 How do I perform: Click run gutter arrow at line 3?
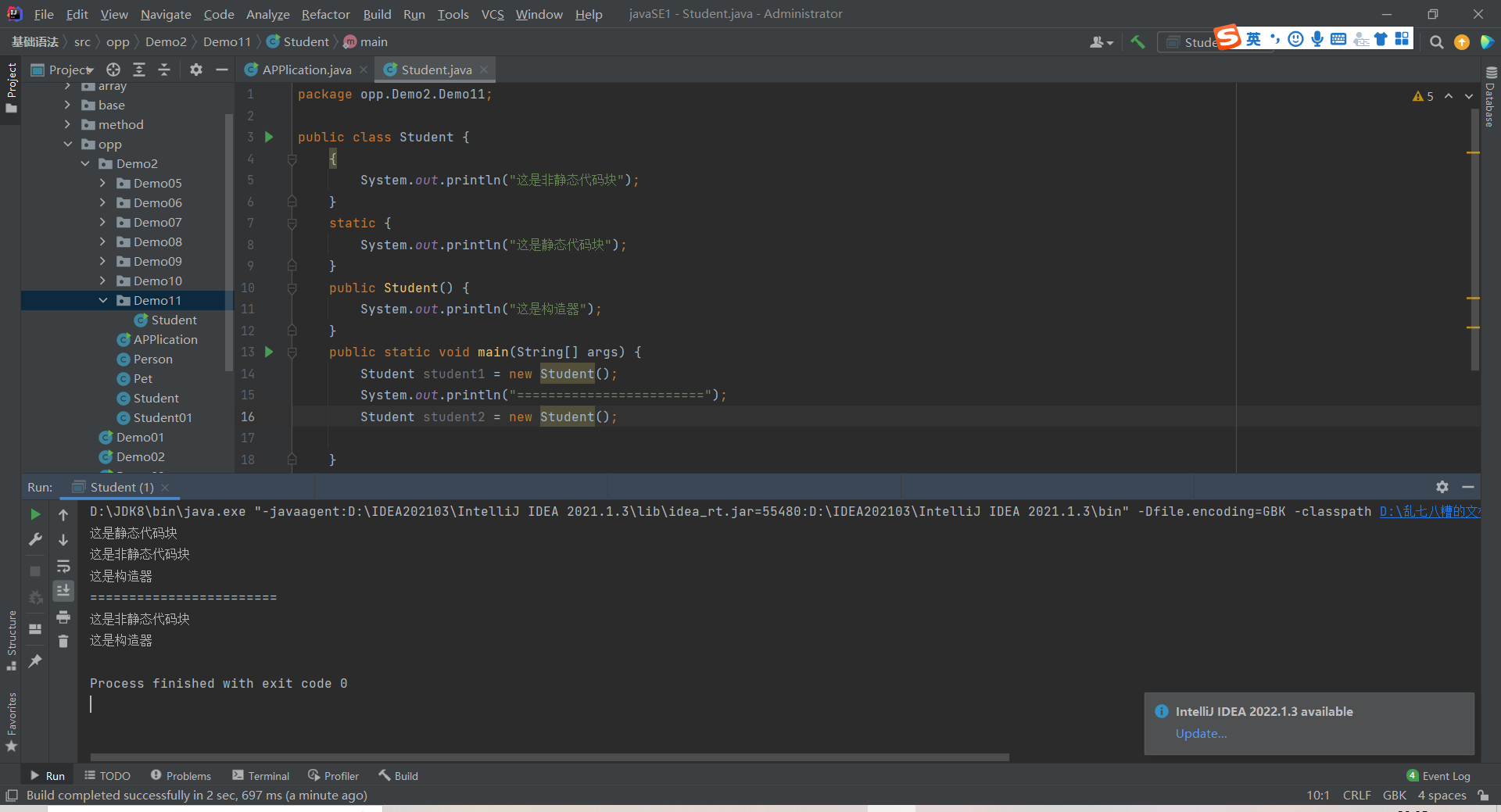pos(269,137)
